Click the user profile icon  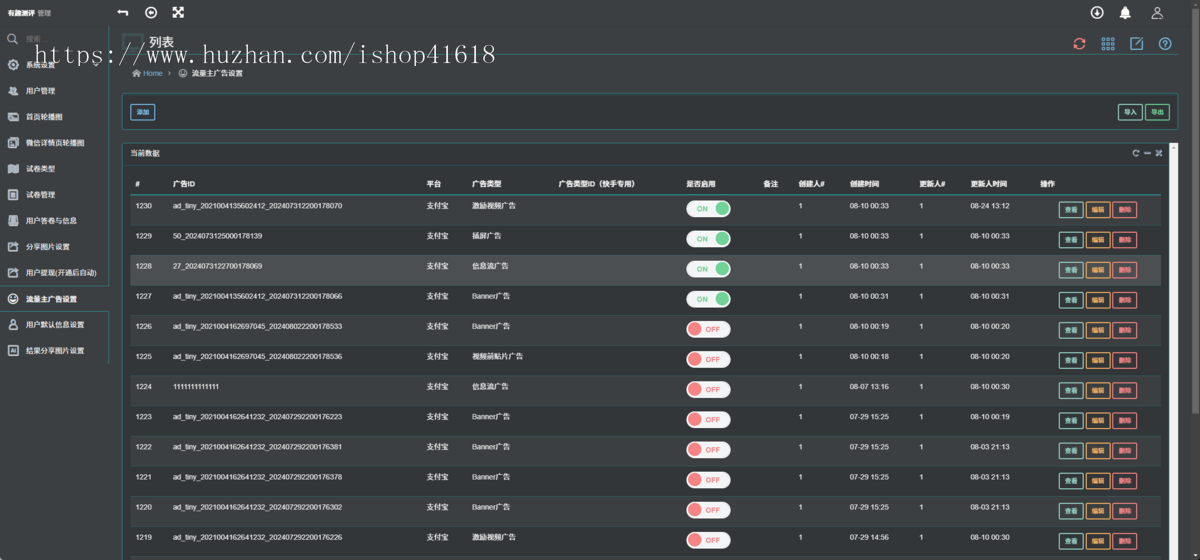pos(1157,13)
